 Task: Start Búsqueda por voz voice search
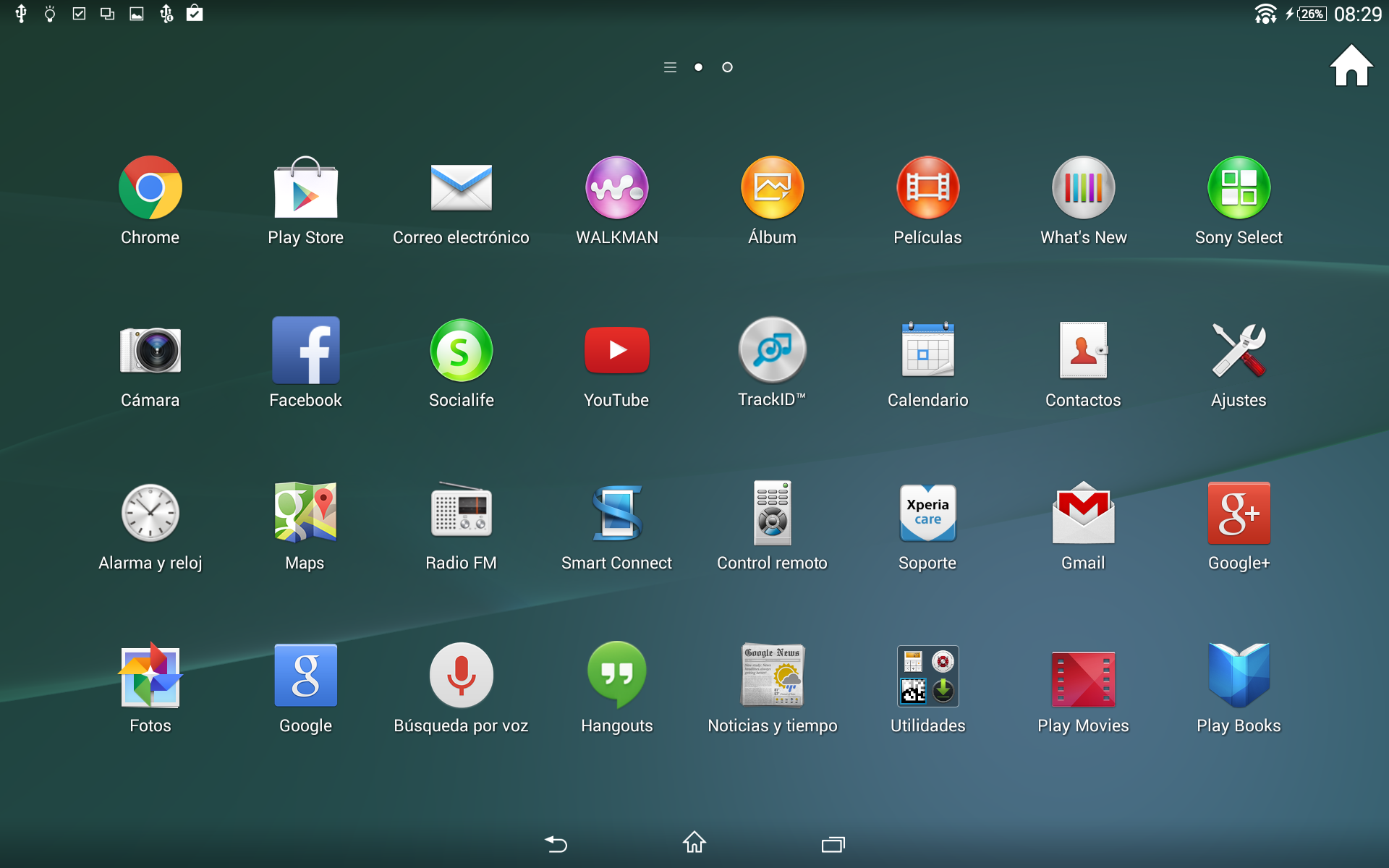click(461, 676)
